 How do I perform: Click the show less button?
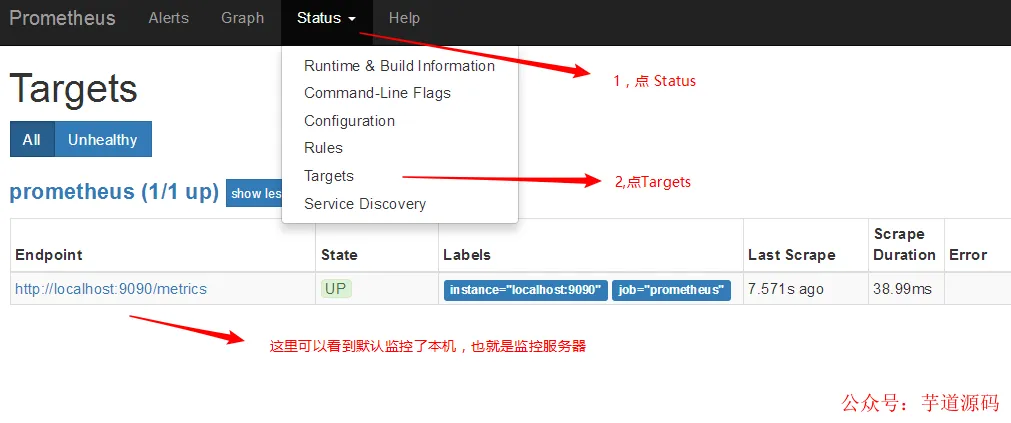click(254, 193)
